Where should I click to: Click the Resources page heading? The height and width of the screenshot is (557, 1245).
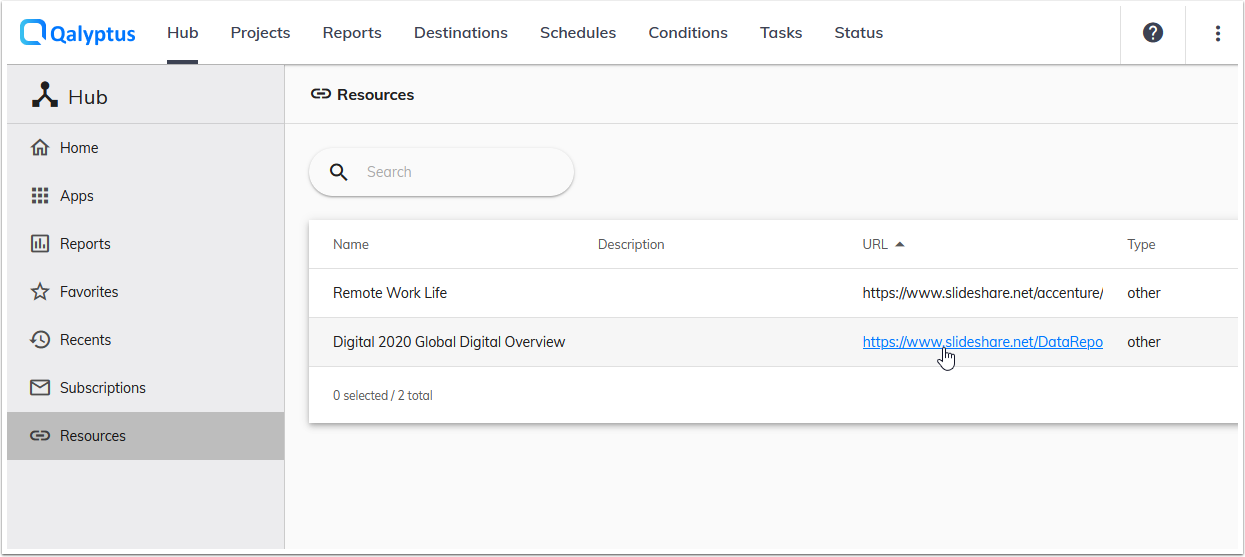[376, 95]
